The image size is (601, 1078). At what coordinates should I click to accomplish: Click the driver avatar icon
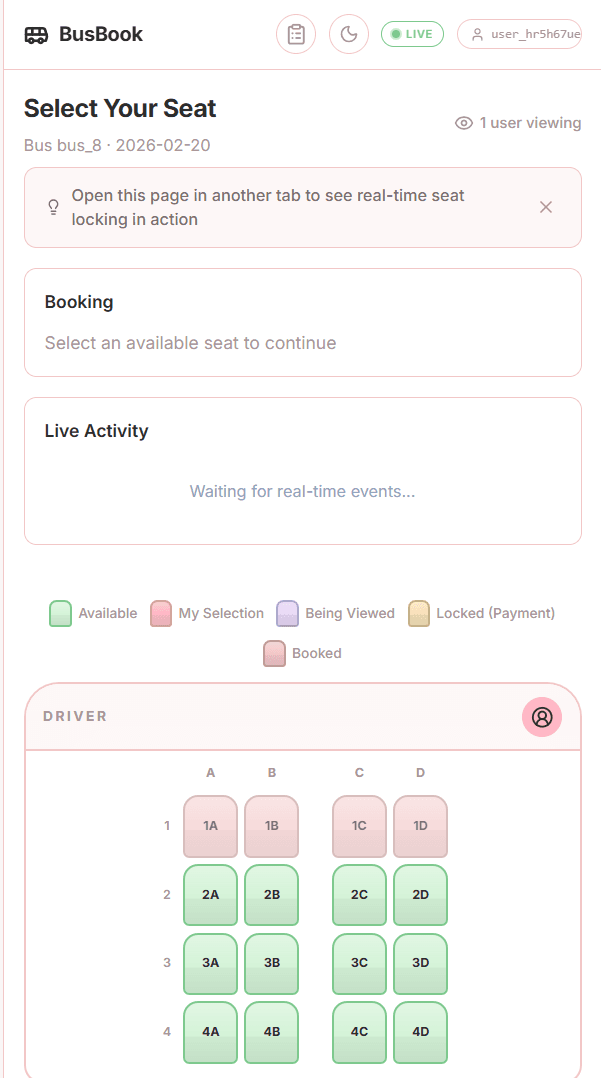coord(542,716)
